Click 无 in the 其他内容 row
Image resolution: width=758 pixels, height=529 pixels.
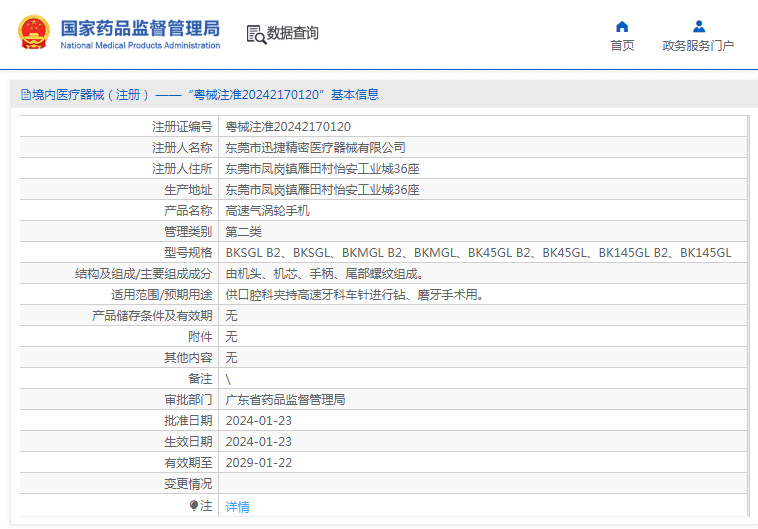pos(232,358)
